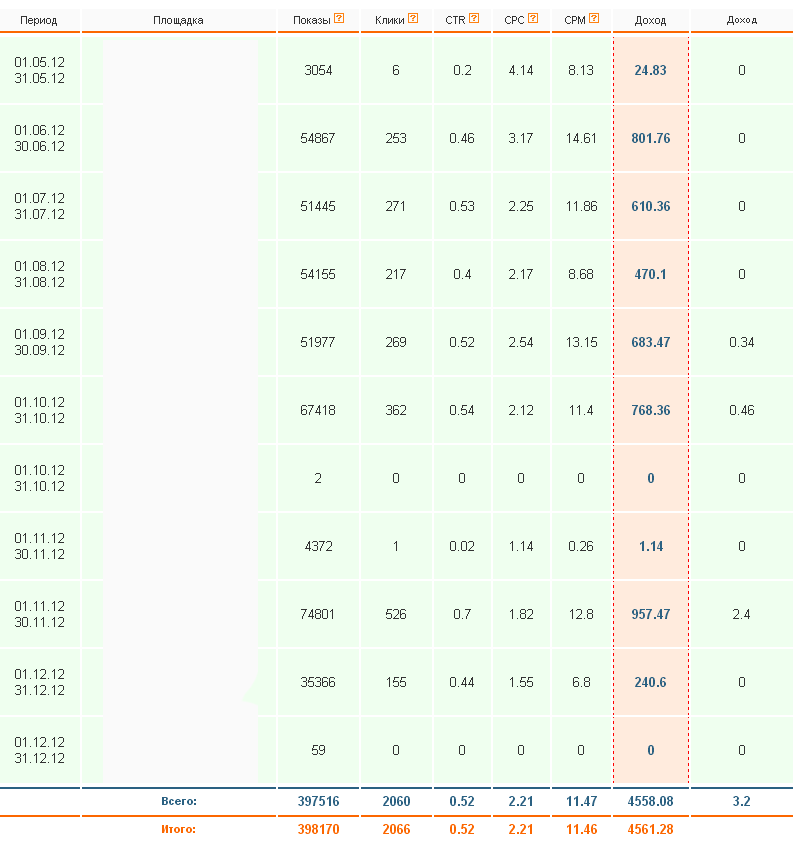This screenshot has height=850, width=800.
Task: Click impressions value 35366
Action: (318, 682)
